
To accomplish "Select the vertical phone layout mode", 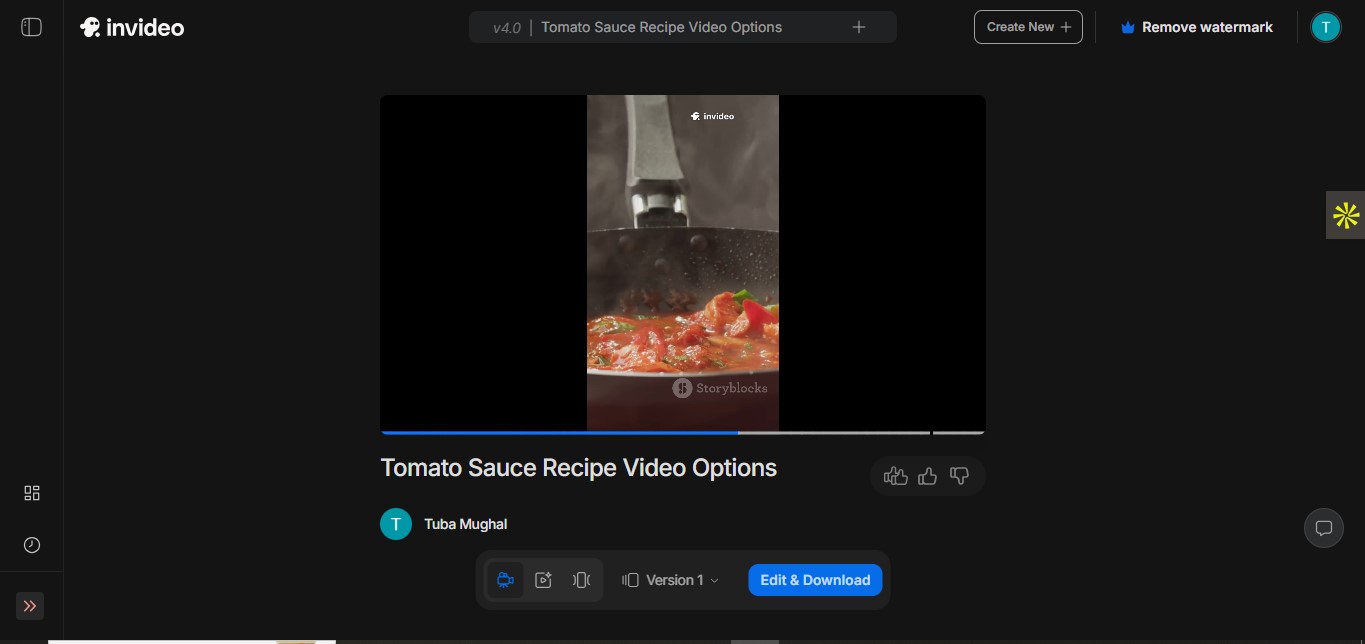I will coord(581,580).
